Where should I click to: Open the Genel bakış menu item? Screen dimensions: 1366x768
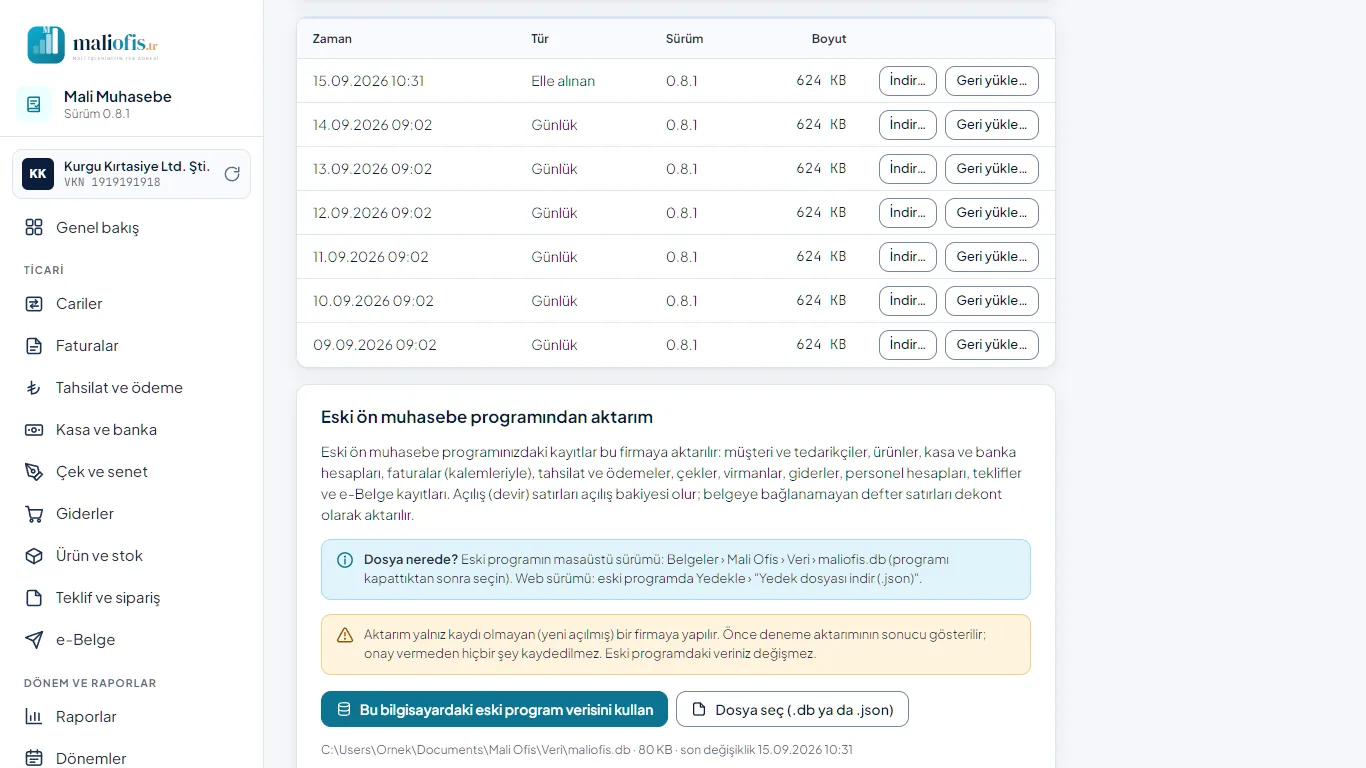(x=131, y=228)
